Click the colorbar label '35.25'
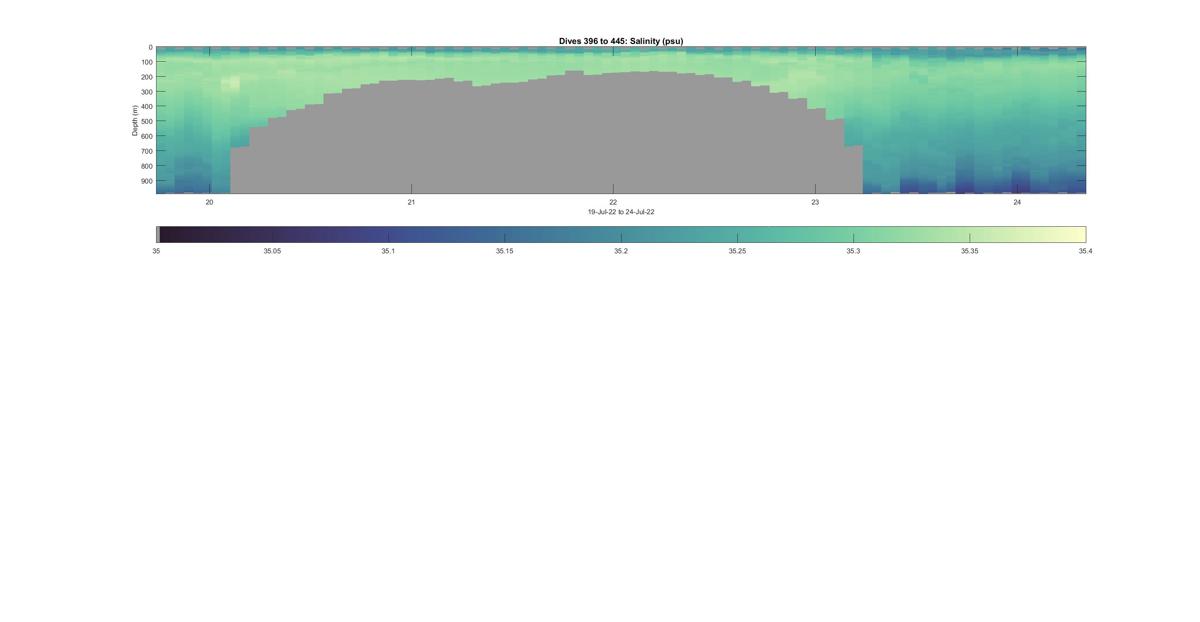Image resolution: width=1200 pixels, height=622 pixels. [737, 251]
